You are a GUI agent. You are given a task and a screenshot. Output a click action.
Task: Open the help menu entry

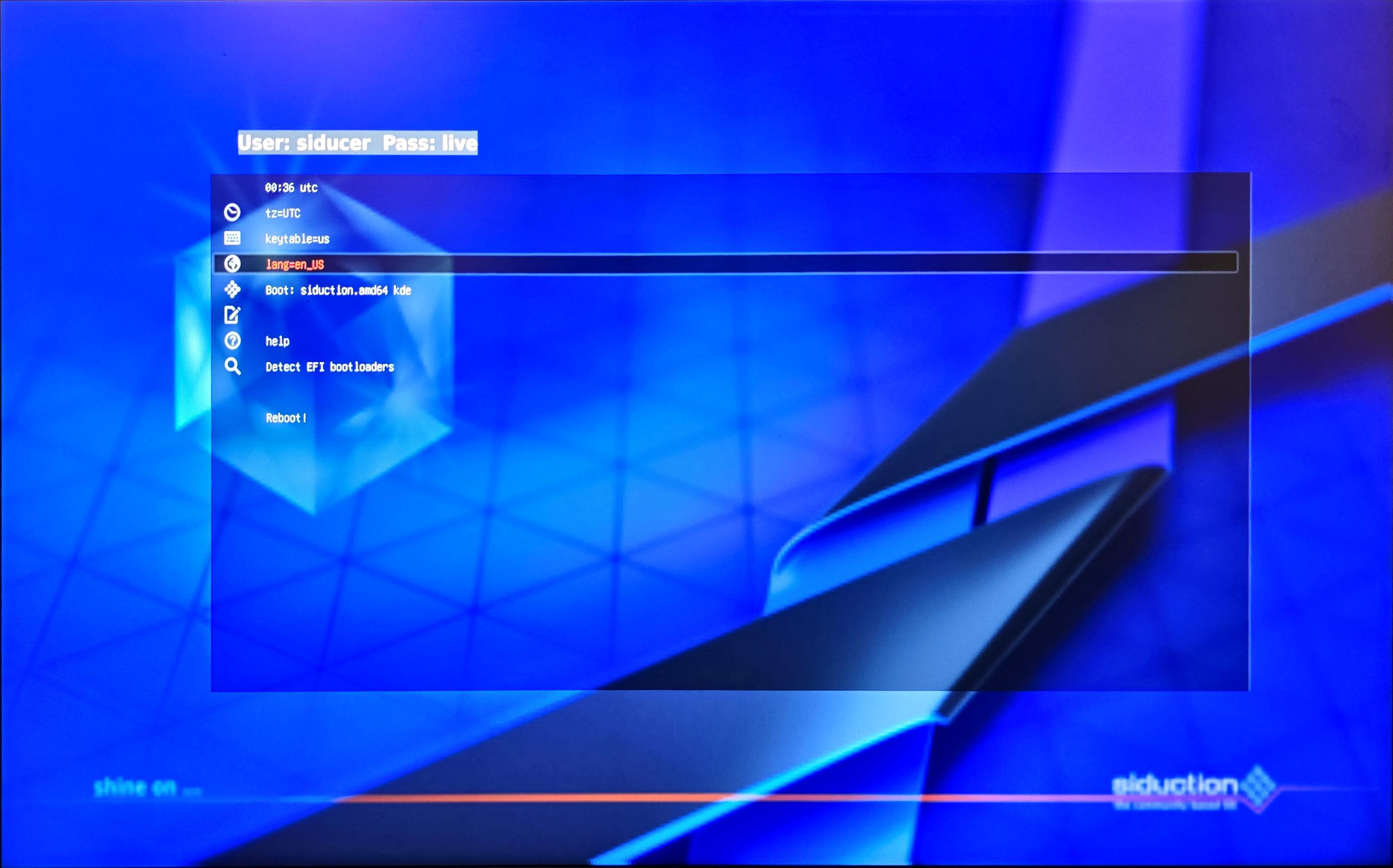(277, 341)
